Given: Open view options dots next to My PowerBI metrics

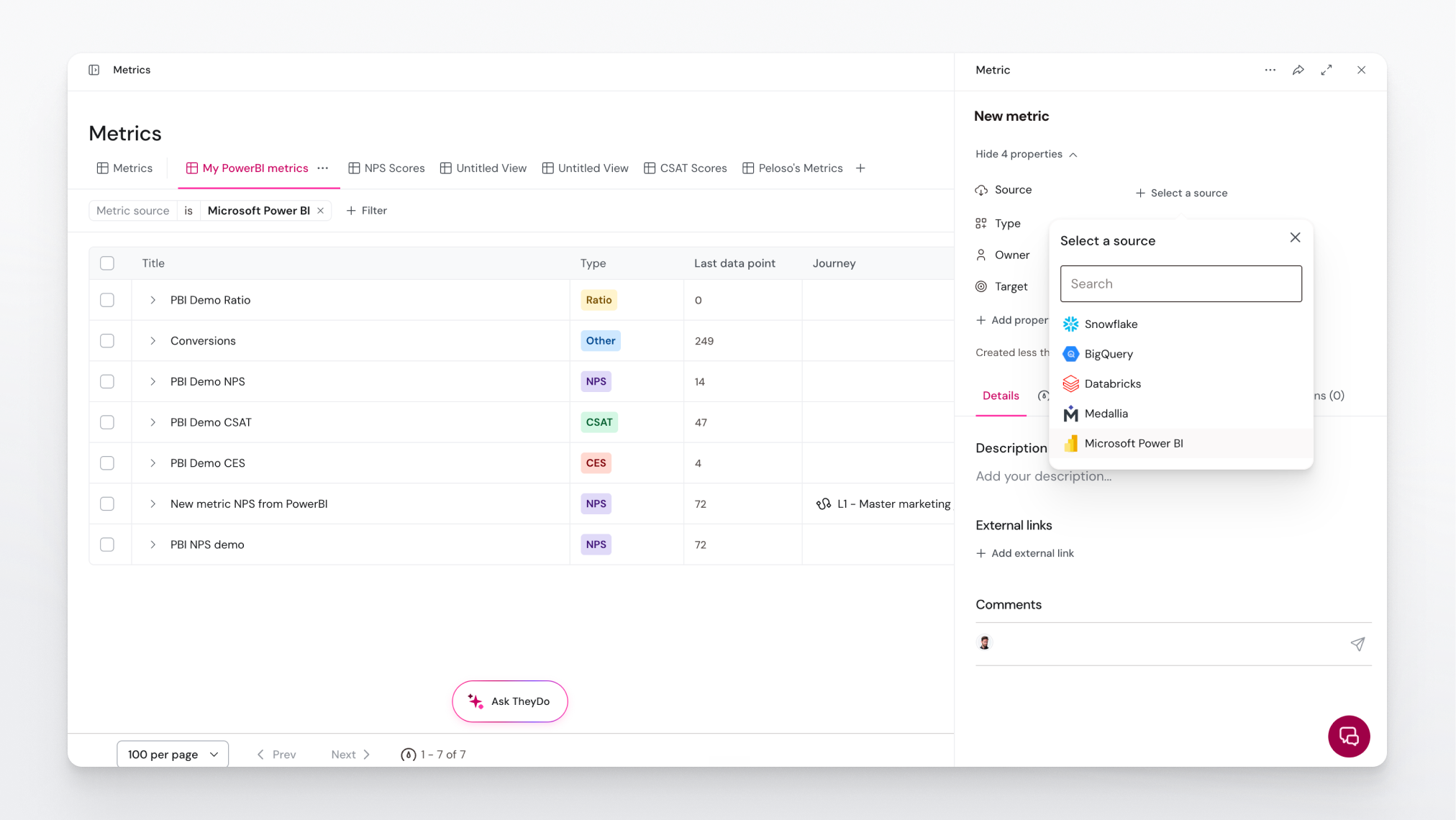Looking at the screenshot, I should click(323, 168).
